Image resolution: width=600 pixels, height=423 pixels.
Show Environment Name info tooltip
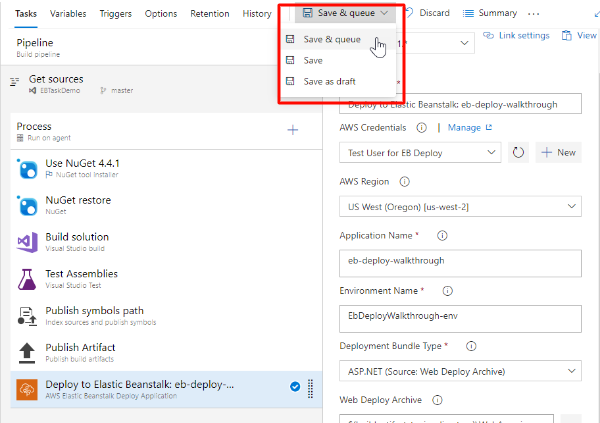447,291
